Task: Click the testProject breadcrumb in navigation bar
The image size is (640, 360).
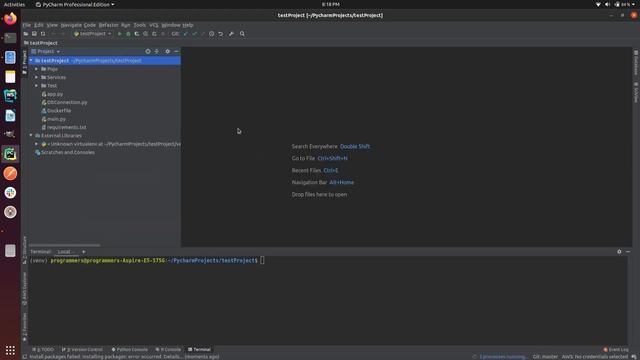Action: tap(41, 43)
